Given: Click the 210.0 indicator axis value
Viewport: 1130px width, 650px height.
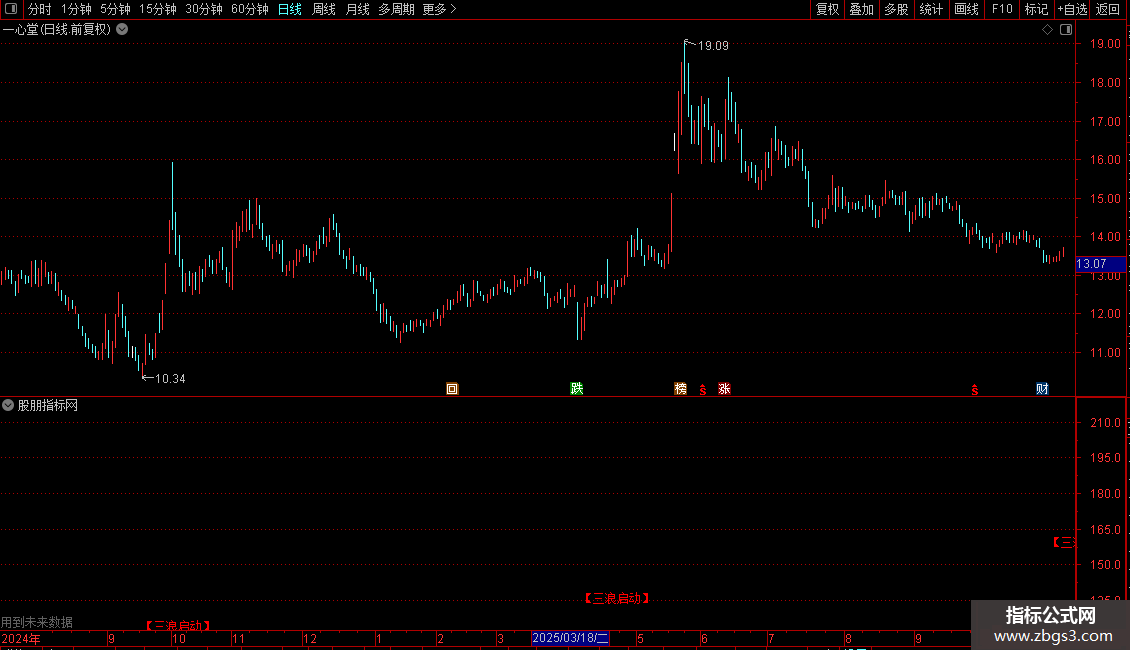Looking at the screenshot, I should pyautogui.click(x=1105, y=422).
